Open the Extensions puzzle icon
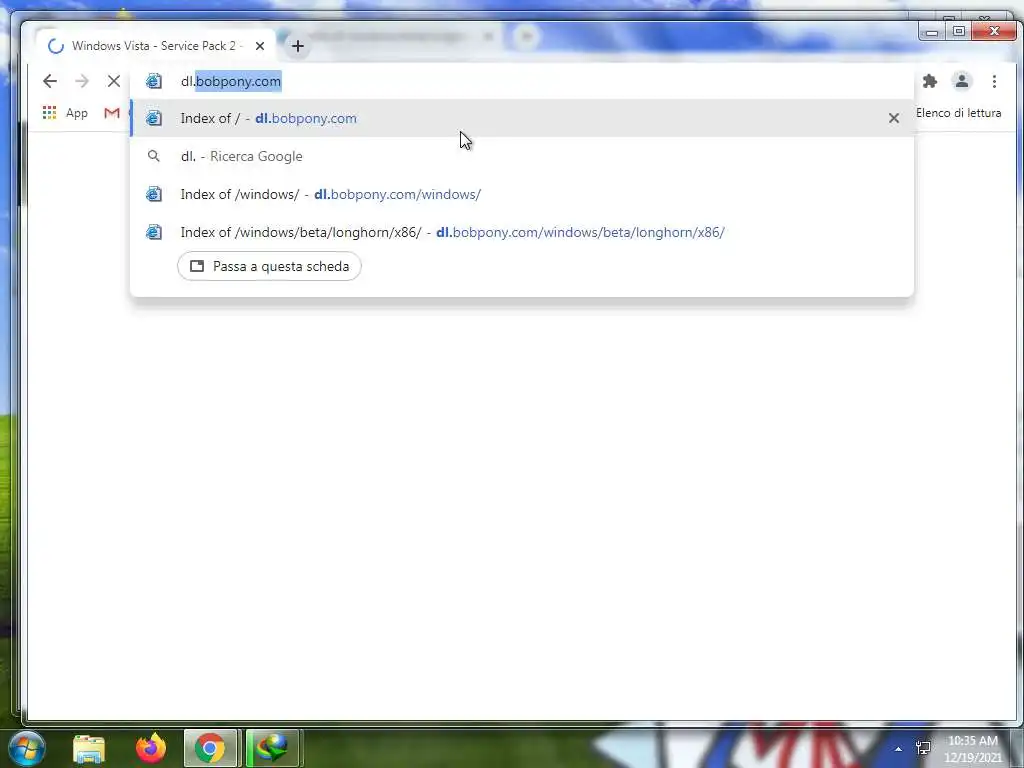 click(929, 81)
